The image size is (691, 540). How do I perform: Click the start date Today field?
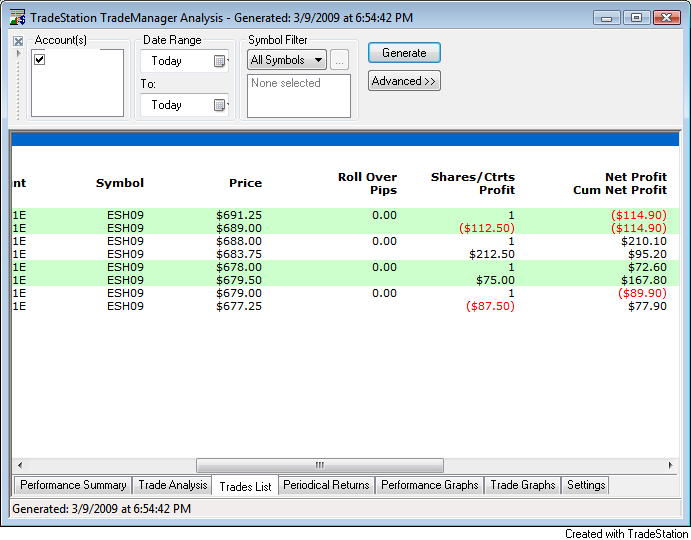pos(184,61)
